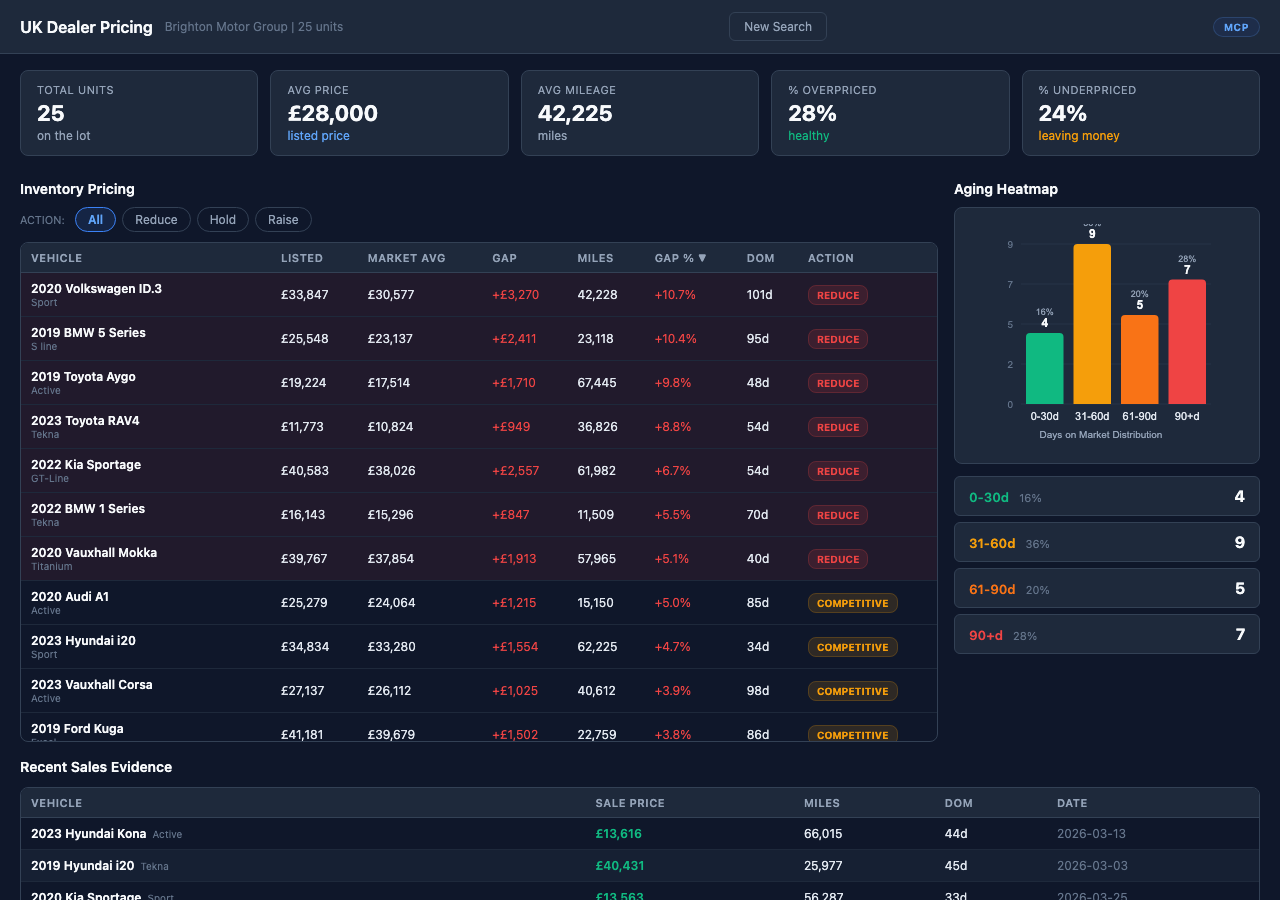
Task: Click the MCP badge
Action: 1236,27
